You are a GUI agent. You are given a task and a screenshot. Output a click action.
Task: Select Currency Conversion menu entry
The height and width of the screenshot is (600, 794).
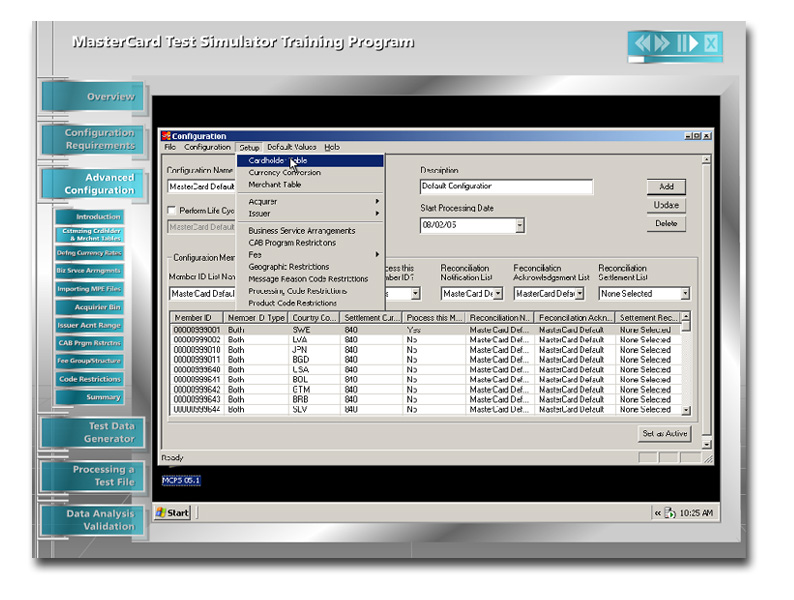[310, 173]
